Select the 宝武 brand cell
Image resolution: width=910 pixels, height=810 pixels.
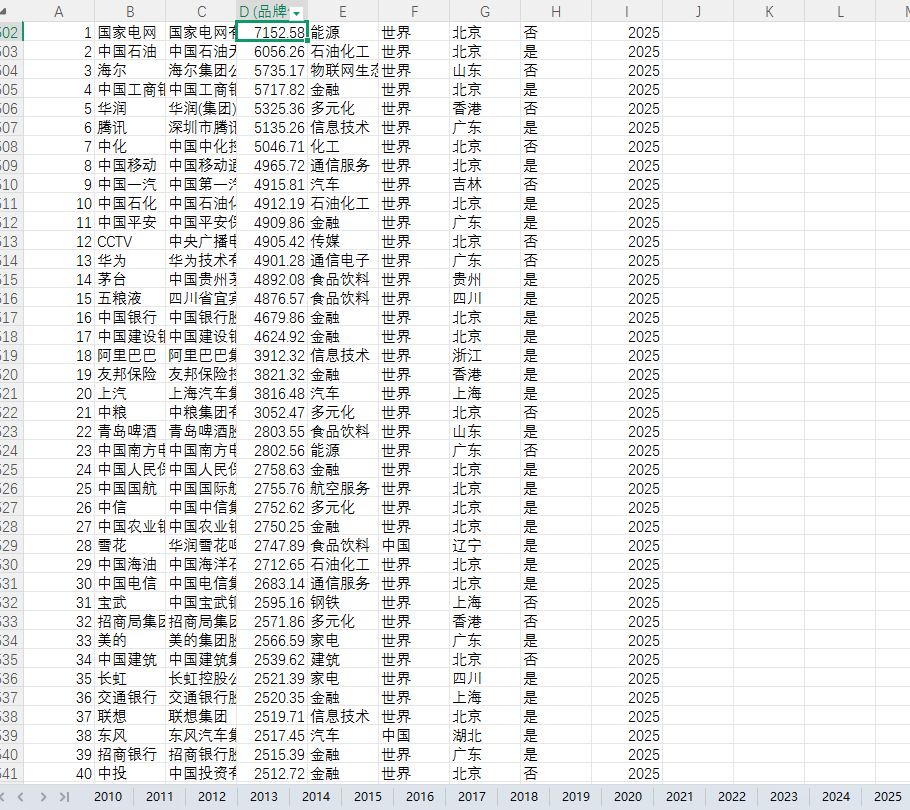tap(130, 603)
